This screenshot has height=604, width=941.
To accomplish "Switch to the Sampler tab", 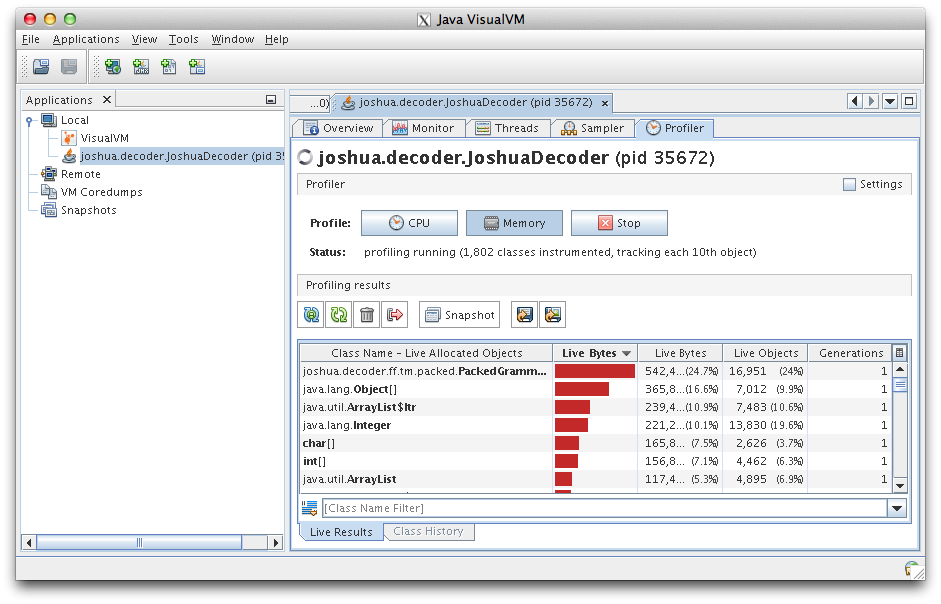I will point(593,128).
